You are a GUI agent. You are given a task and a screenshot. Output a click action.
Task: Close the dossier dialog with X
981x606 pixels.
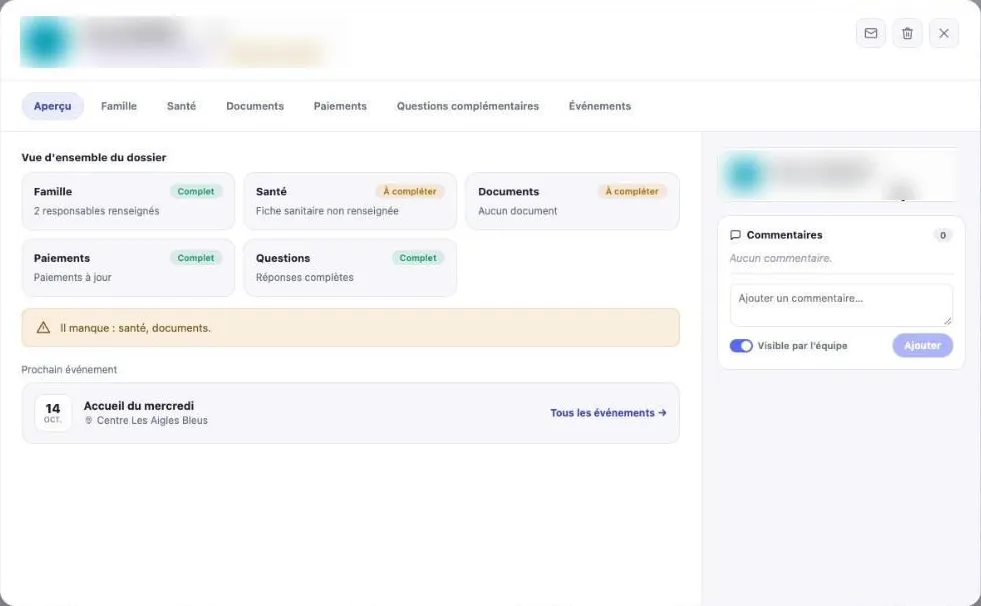pos(943,33)
